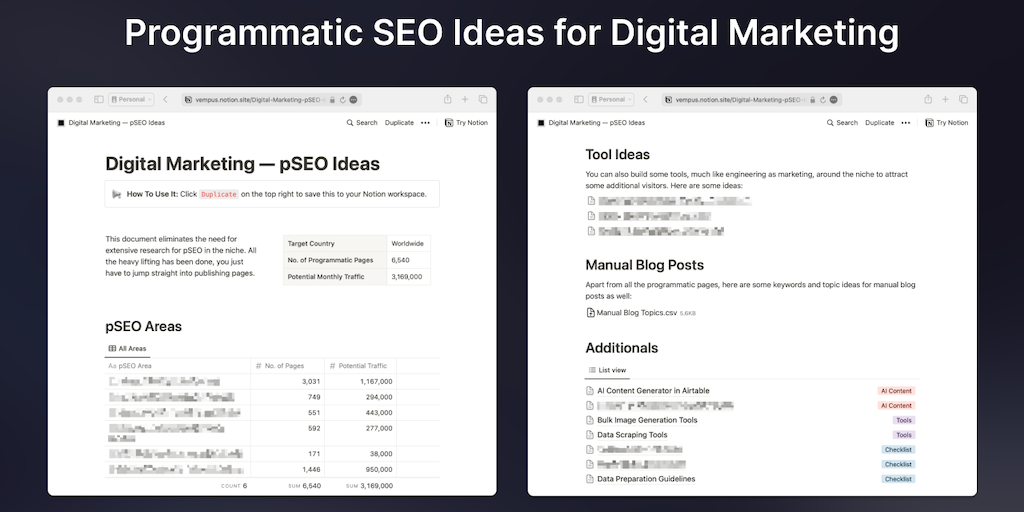Image resolution: width=1024 pixels, height=512 pixels.
Task: Open three-dot page menu in left window
Action: (x=425, y=123)
